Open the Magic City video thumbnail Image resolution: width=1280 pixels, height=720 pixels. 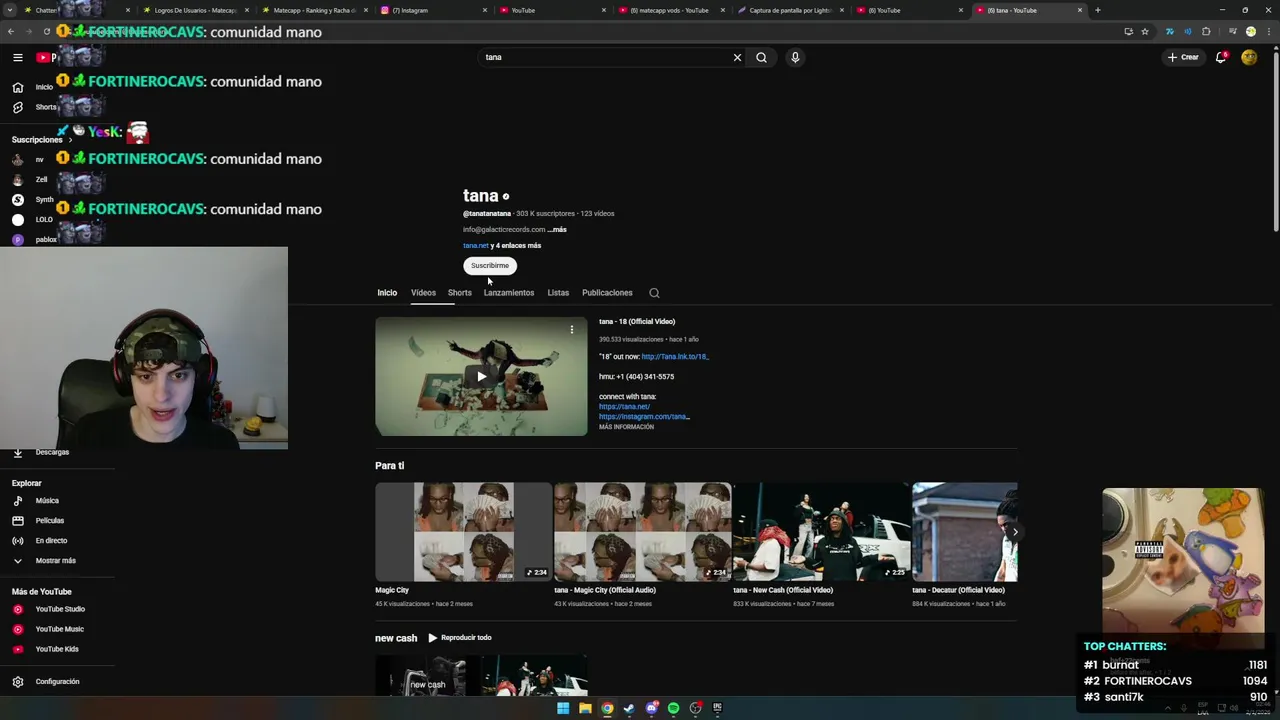(x=463, y=532)
